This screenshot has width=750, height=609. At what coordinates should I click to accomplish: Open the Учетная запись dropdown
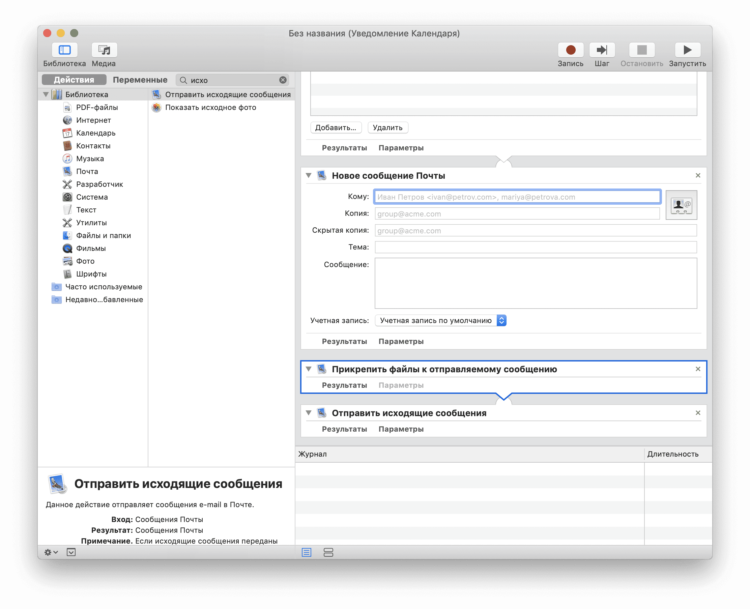click(x=441, y=321)
